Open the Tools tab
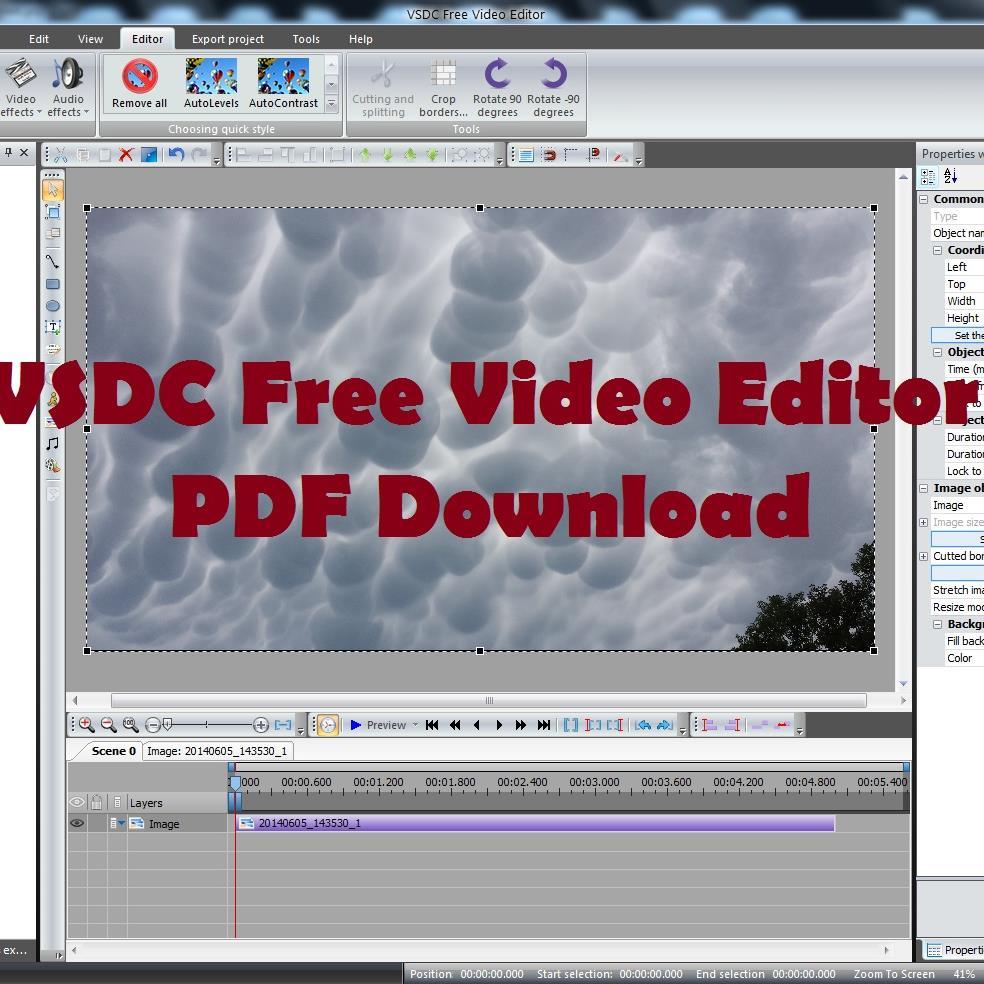Screen dimensions: 984x984 (x=306, y=39)
